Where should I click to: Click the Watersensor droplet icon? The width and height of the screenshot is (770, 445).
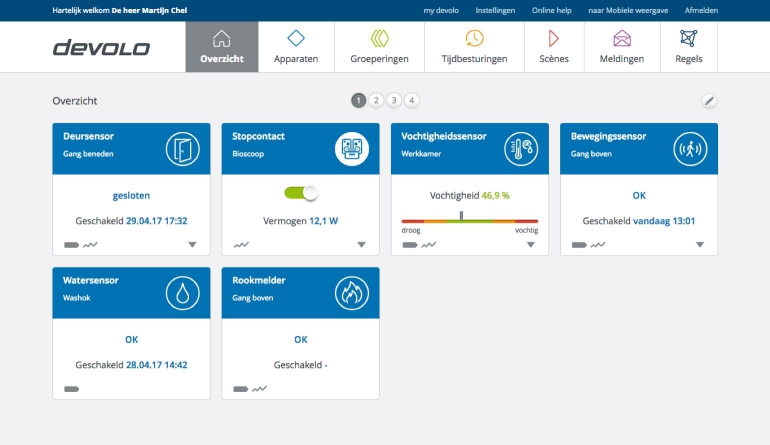pos(183,292)
